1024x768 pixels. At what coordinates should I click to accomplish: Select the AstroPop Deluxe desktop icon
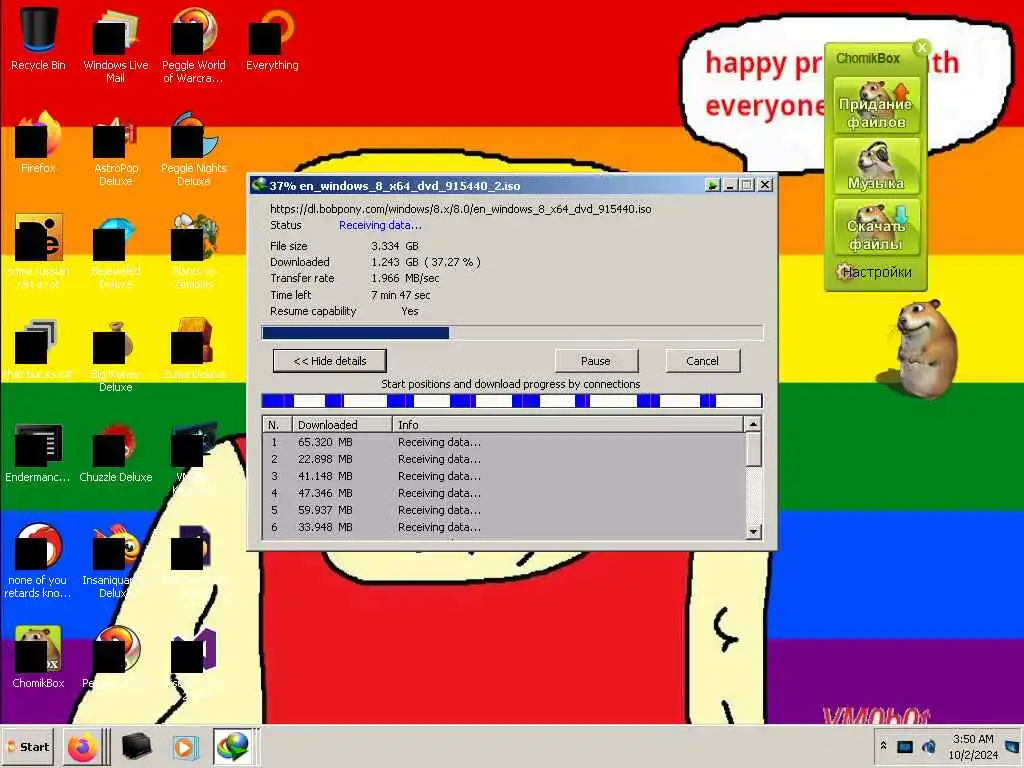(x=116, y=148)
